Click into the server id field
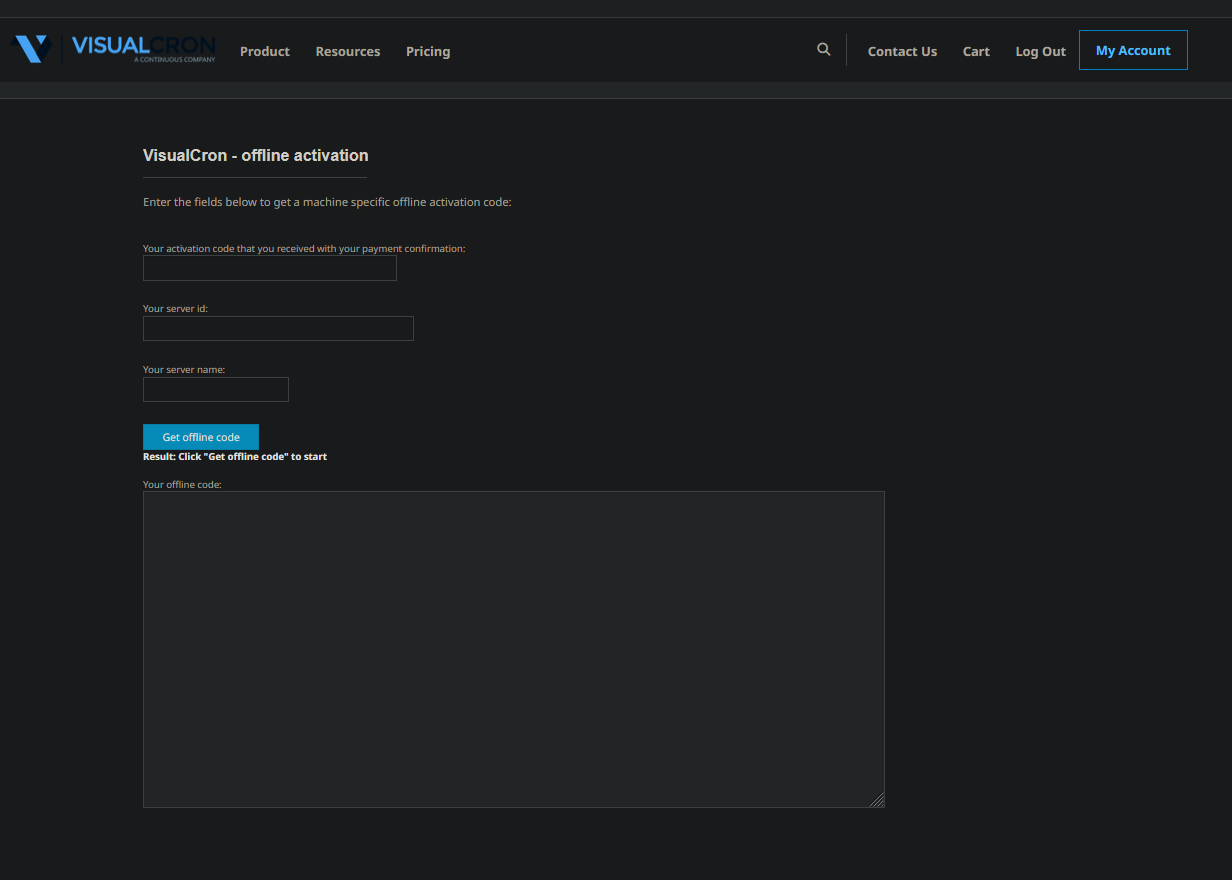Viewport: 1232px width, 880px height. [x=278, y=329]
